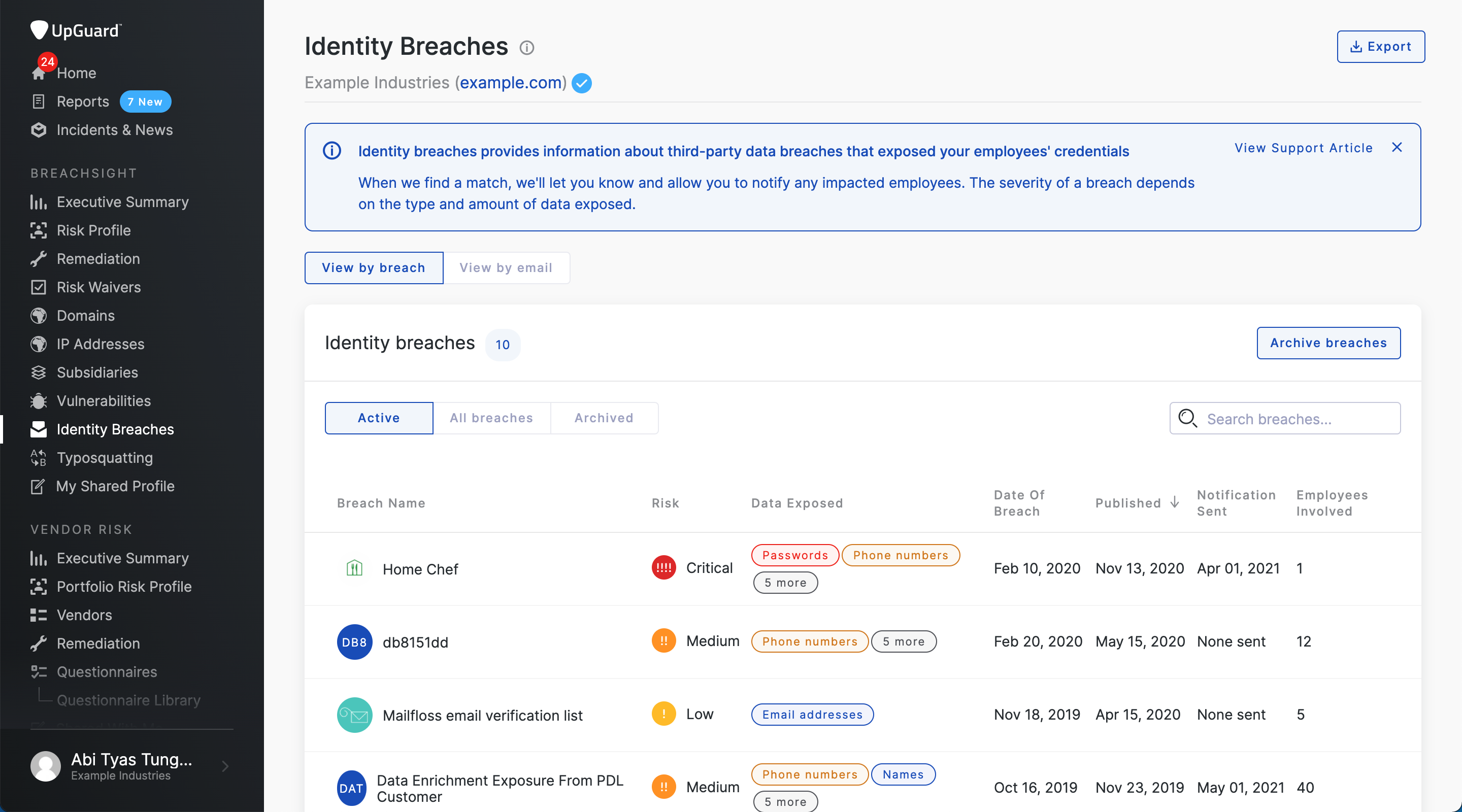This screenshot has width=1462, height=812.
Task: Click the Mailfloss breach envelope avatar
Action: coord(355,715)
